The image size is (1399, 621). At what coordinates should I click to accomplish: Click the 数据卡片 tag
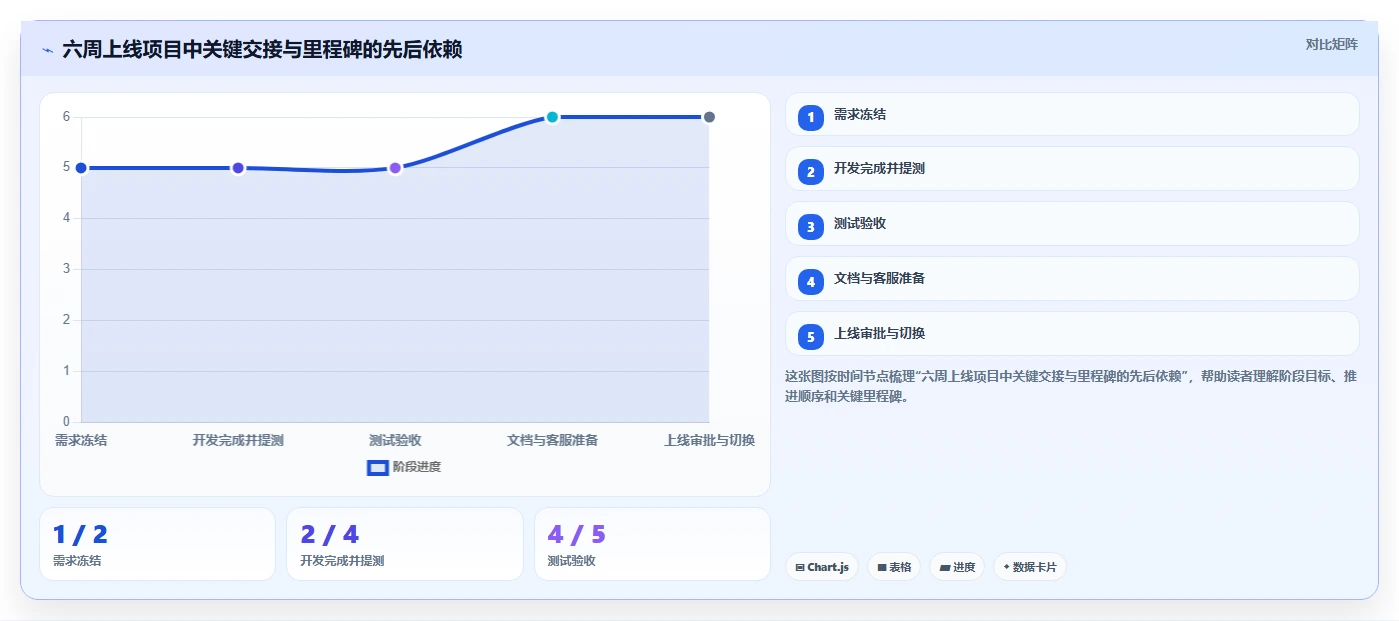click(1029, 567)
